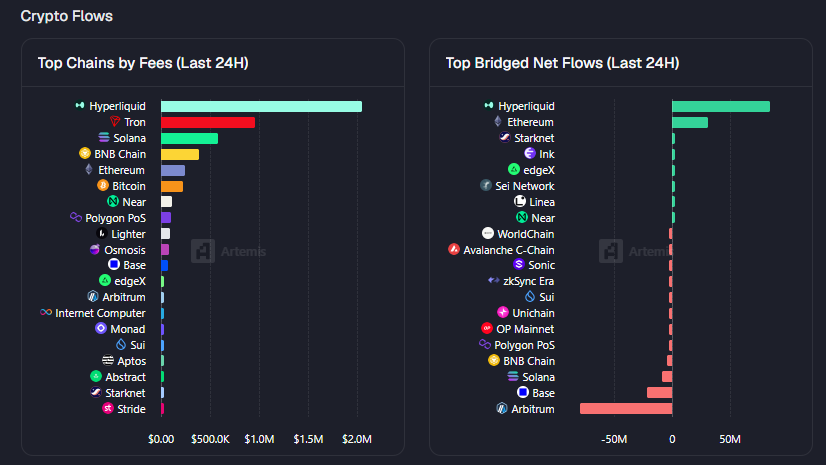Click the 'Top Bridged Net Flows (Last 24H)' title
The width and height of the screenshot is (826, 465).
pyautogui.click(x=563, y=63)
